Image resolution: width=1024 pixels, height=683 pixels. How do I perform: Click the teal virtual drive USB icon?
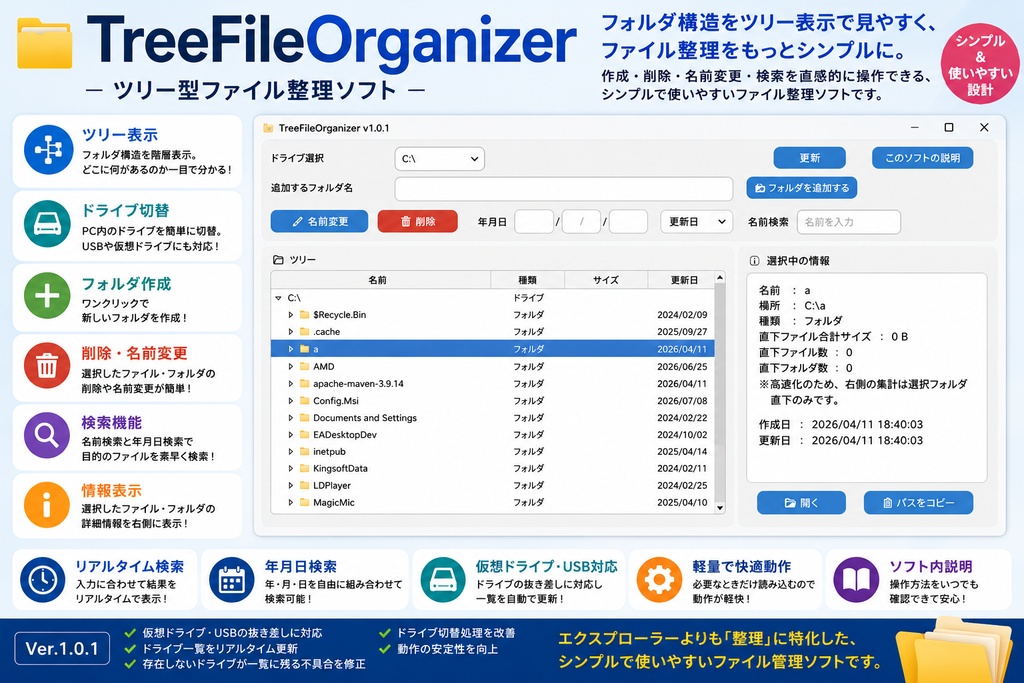[443, 580]
